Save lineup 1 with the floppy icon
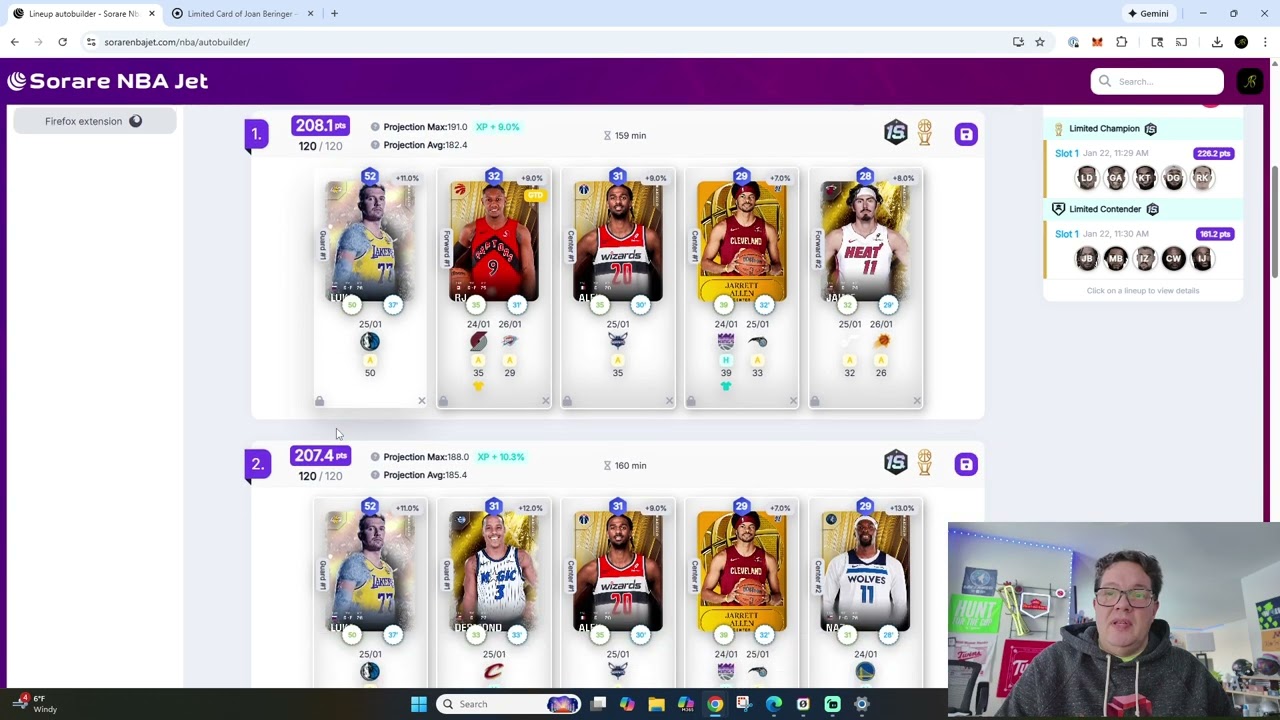 point(965,134)
